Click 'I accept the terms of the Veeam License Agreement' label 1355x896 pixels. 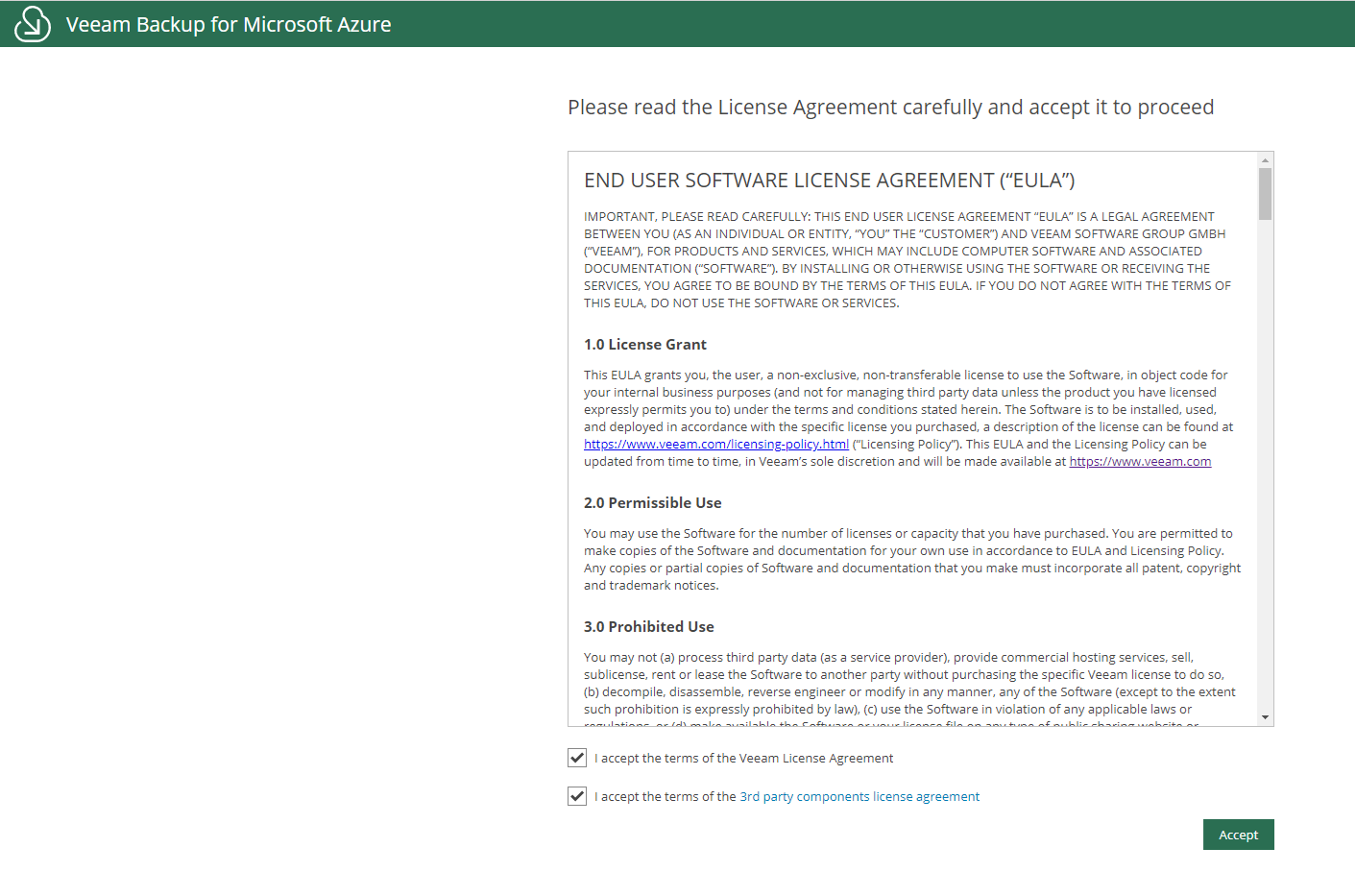(744, 758)
